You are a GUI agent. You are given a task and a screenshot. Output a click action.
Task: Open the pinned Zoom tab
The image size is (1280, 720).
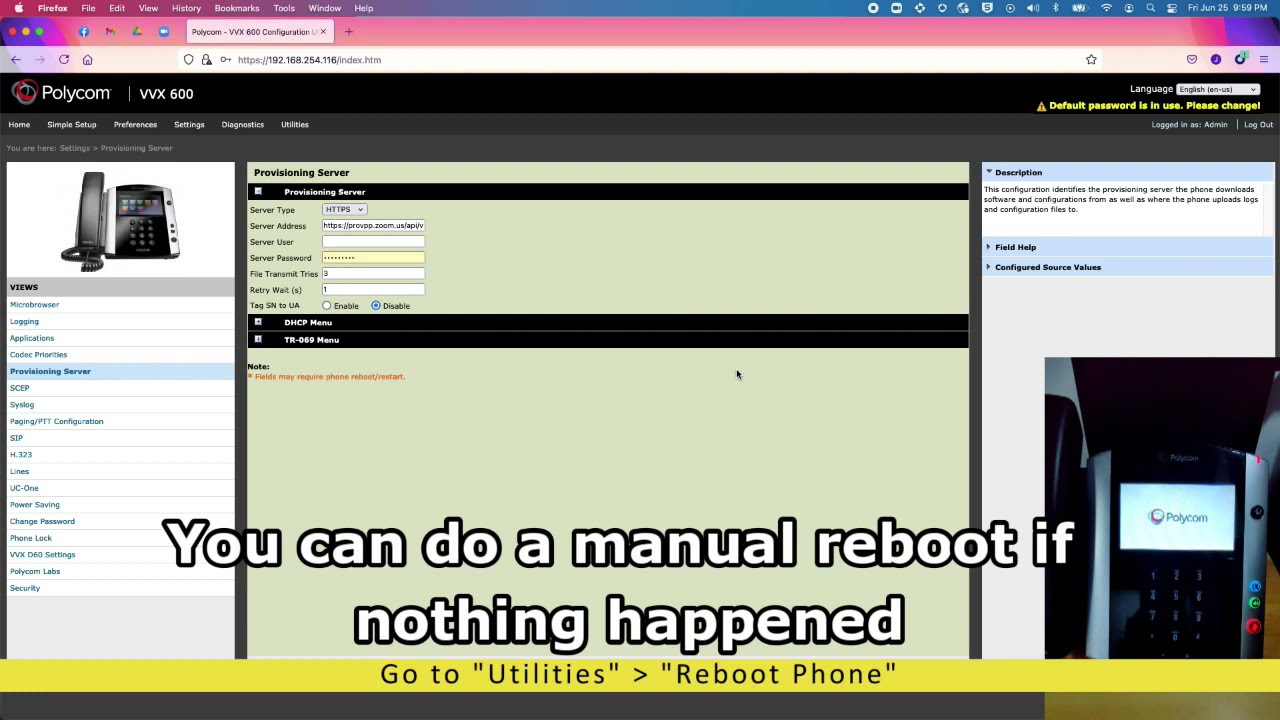pyautogui.click(x=164, y=32)
